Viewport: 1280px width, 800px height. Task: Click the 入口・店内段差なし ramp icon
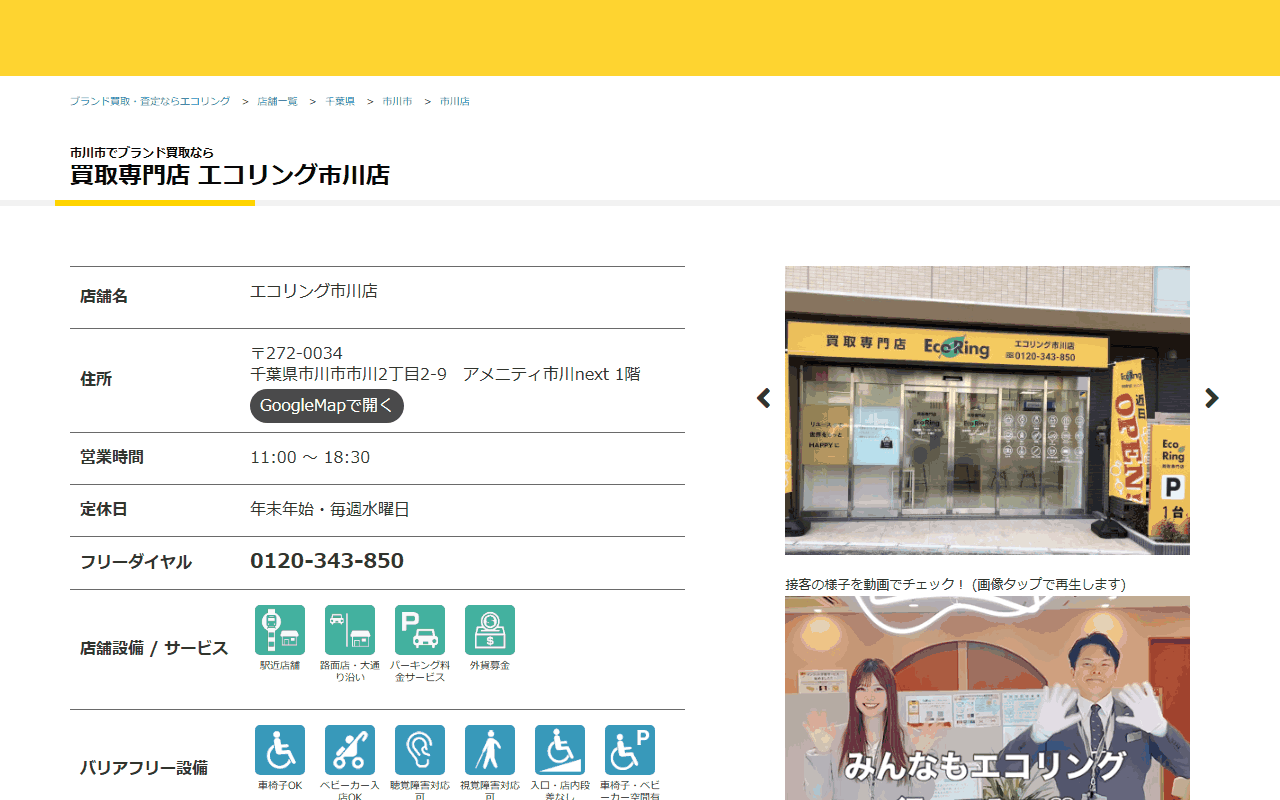pyautogui.click(x=560, y=750)
